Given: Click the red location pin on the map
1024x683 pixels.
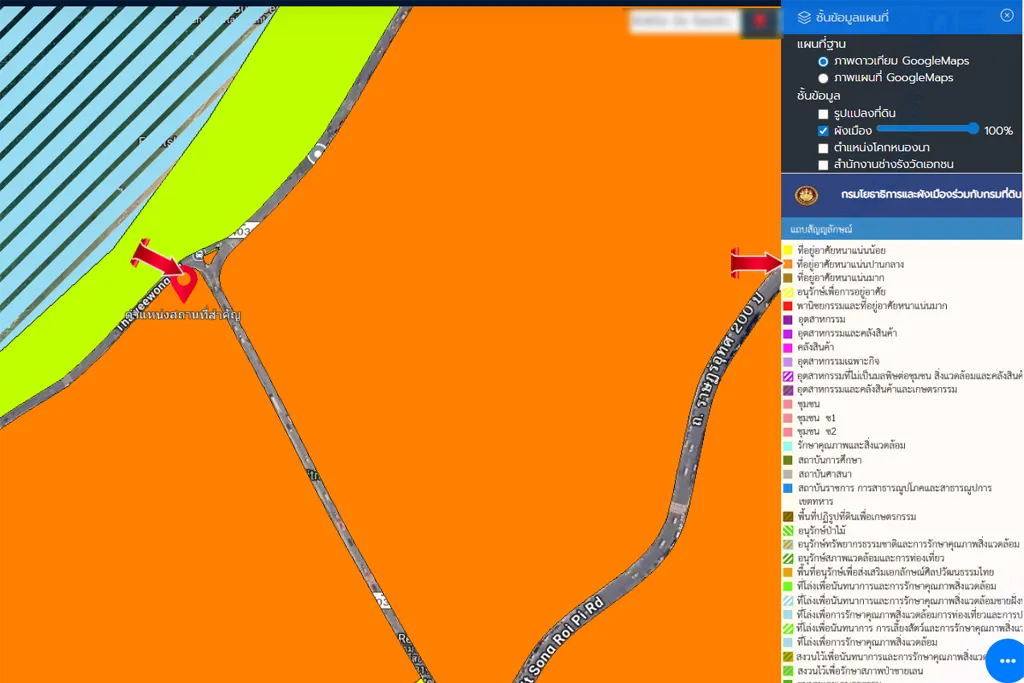Looking at the screenshot, I should tap(184, 285).
